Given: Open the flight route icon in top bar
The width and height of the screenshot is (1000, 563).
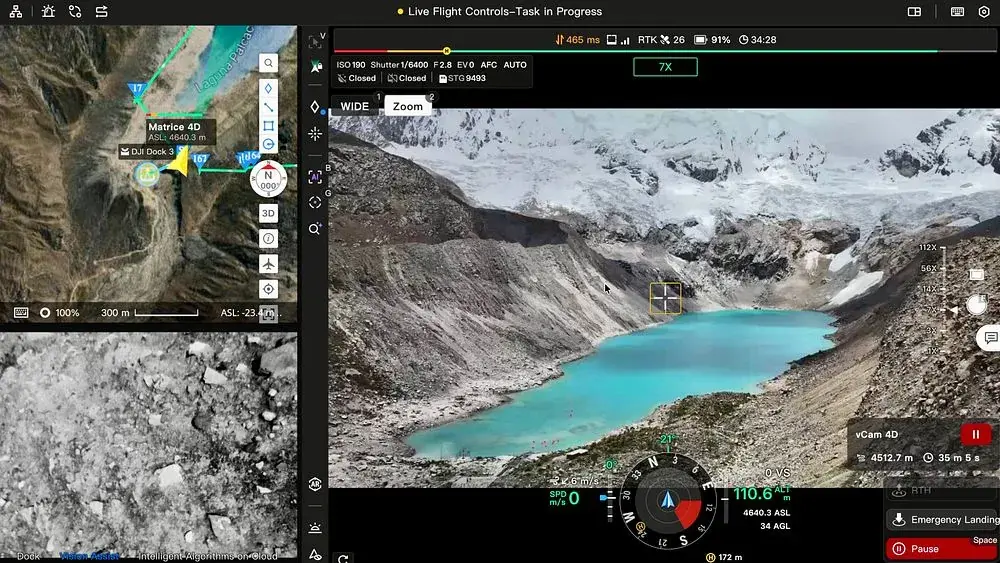Looking at the screenshot, I should (75, 11).
